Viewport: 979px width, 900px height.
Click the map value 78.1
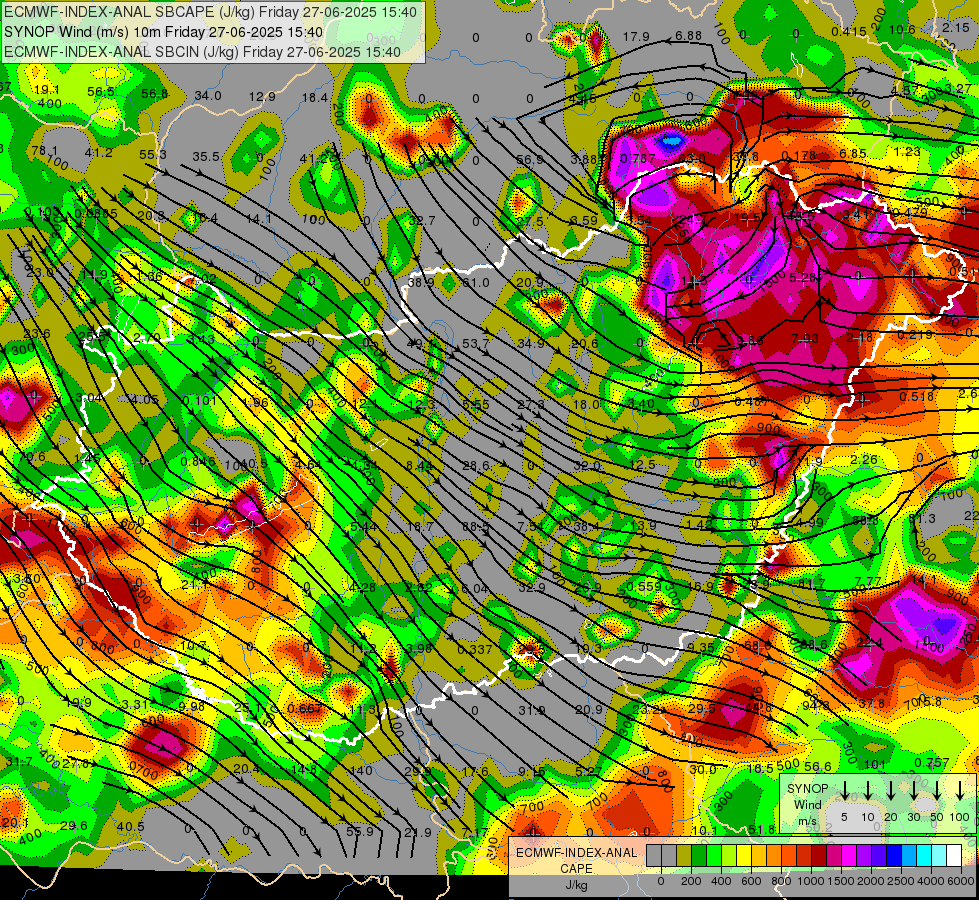(x=44, y=151)
